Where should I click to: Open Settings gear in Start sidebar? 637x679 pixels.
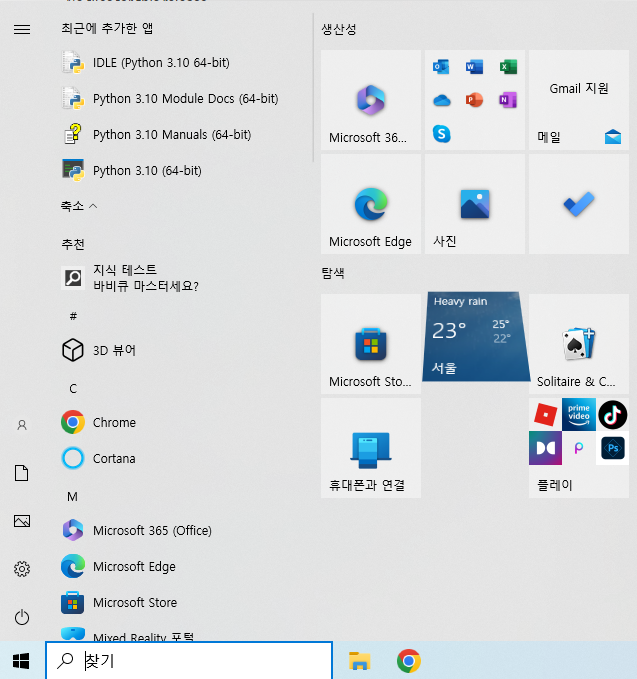(22, 569)
